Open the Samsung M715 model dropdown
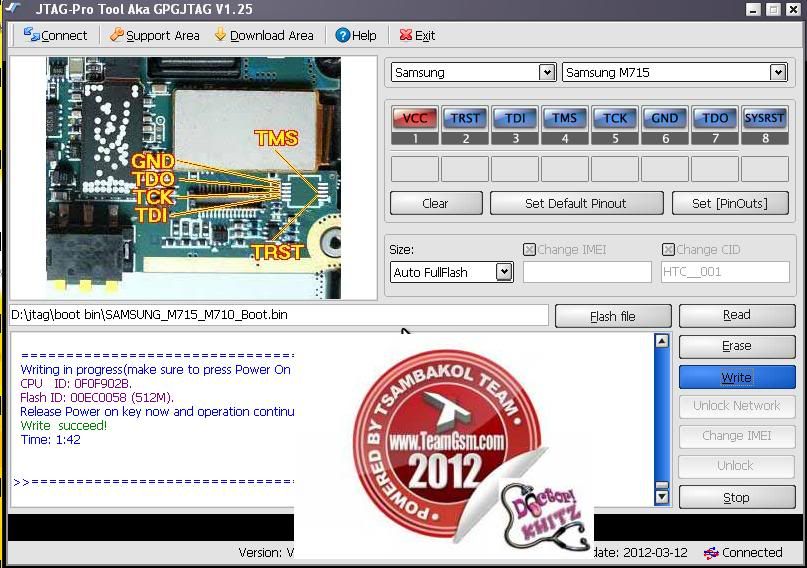807x568 pixels. (x=778, y=72)
